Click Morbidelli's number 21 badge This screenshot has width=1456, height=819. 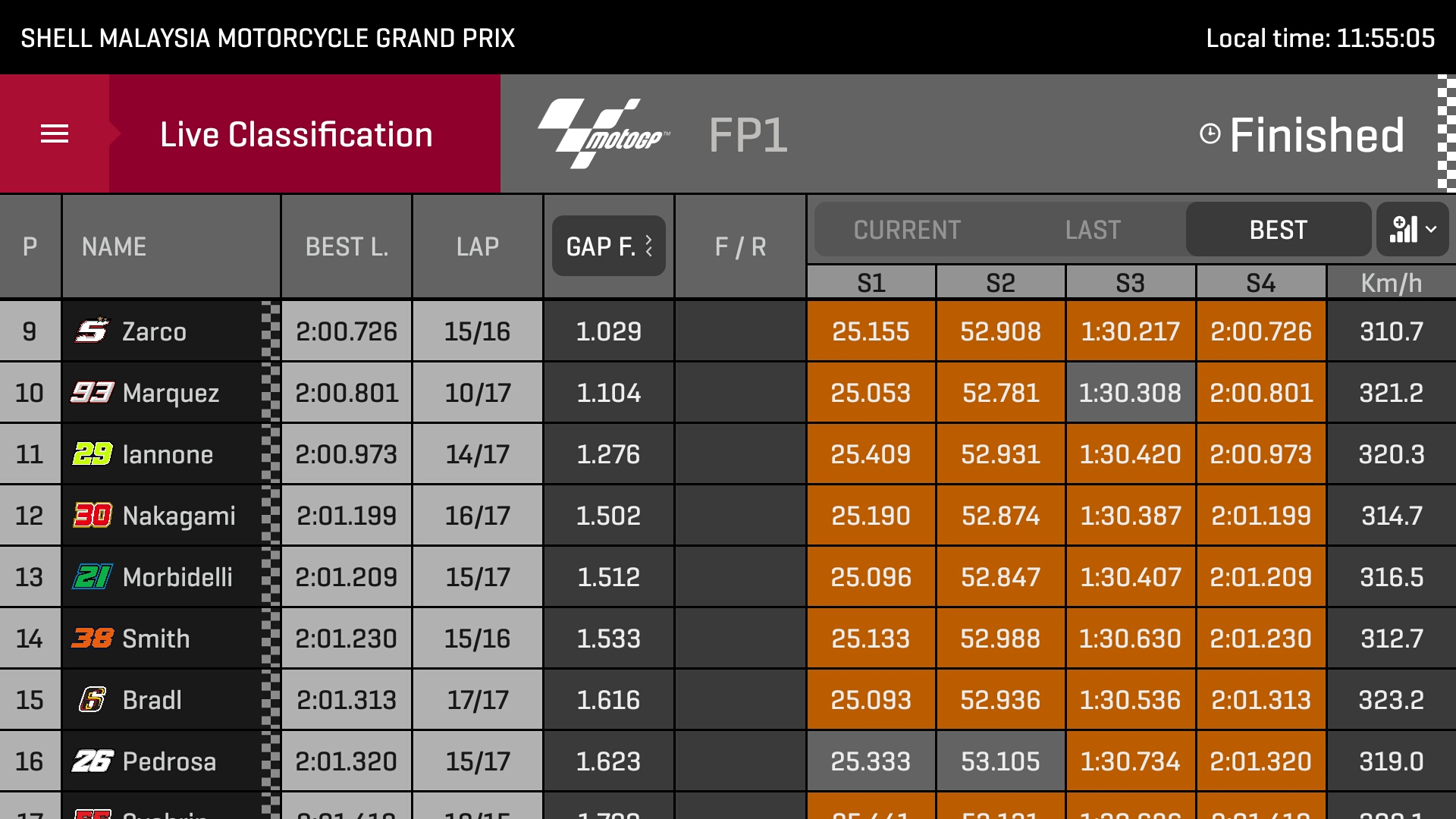pos(93,576)
